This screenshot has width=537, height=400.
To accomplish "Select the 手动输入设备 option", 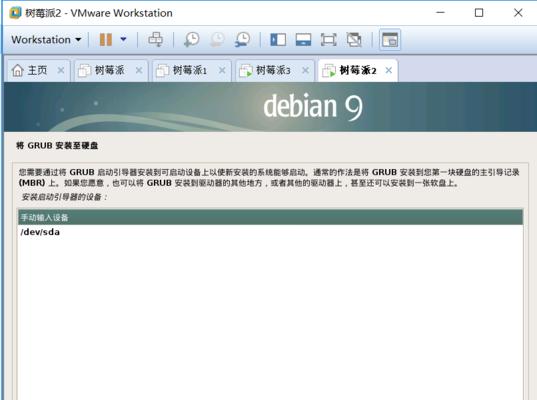I will click(270, 217).
